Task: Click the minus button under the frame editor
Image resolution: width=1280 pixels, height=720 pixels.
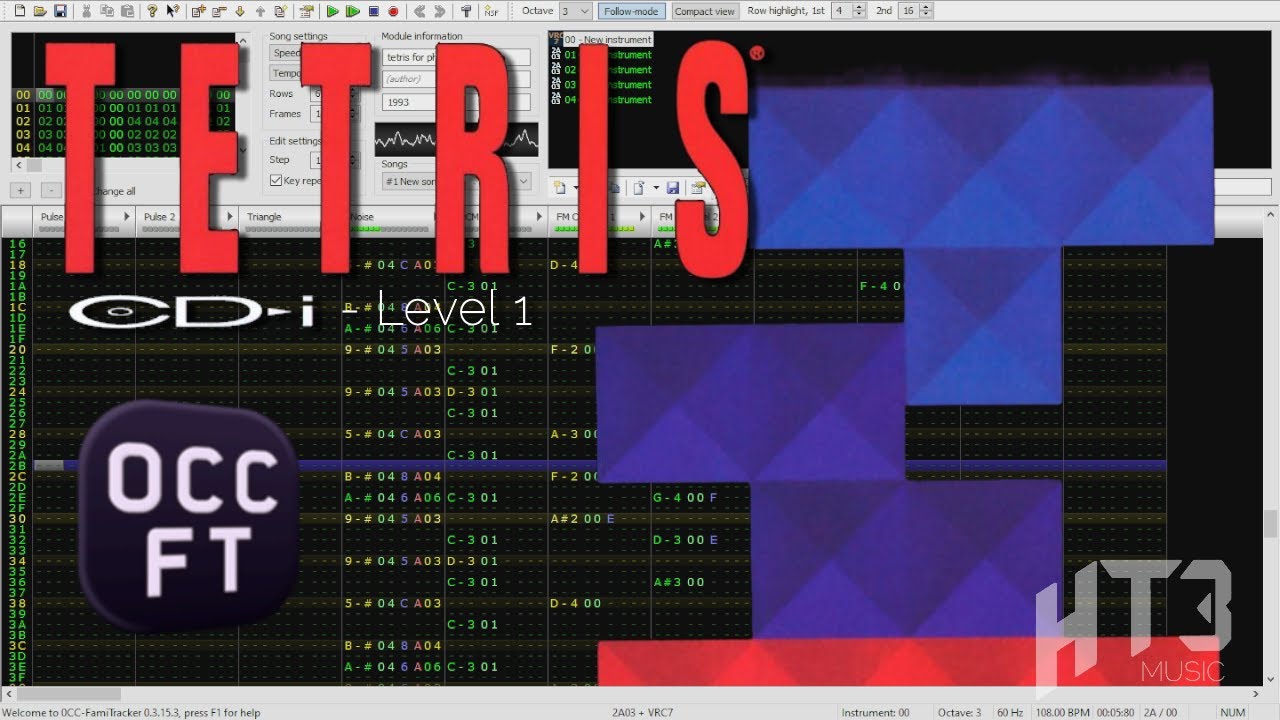Action: tap(52, 190)
